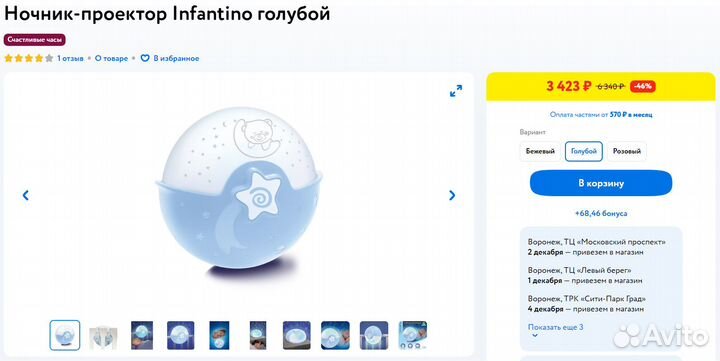The image size is (720, 361).
Task: Select the fifth gallery thumbnail
Action: (x=219, y=335)
